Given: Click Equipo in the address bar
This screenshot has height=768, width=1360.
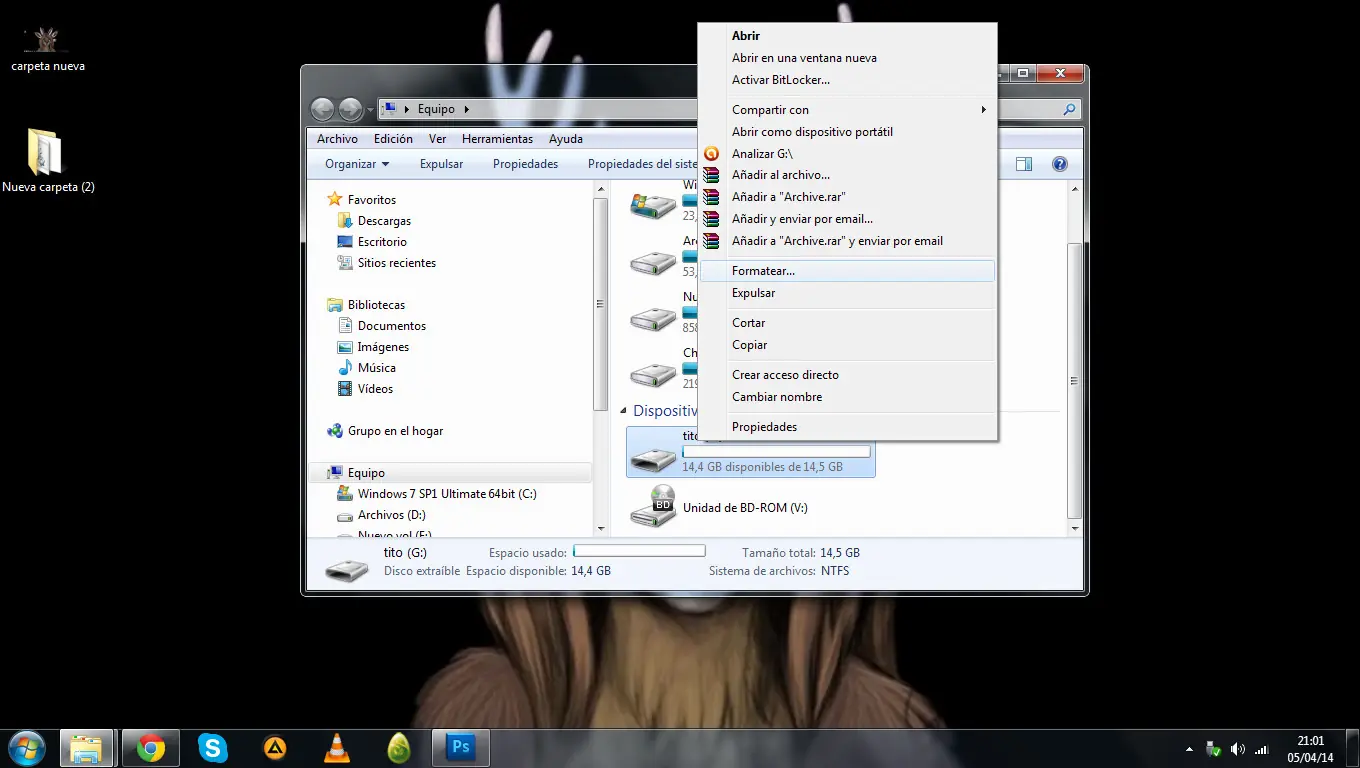Looking at the screenshot, I should (x=436, y=109).
